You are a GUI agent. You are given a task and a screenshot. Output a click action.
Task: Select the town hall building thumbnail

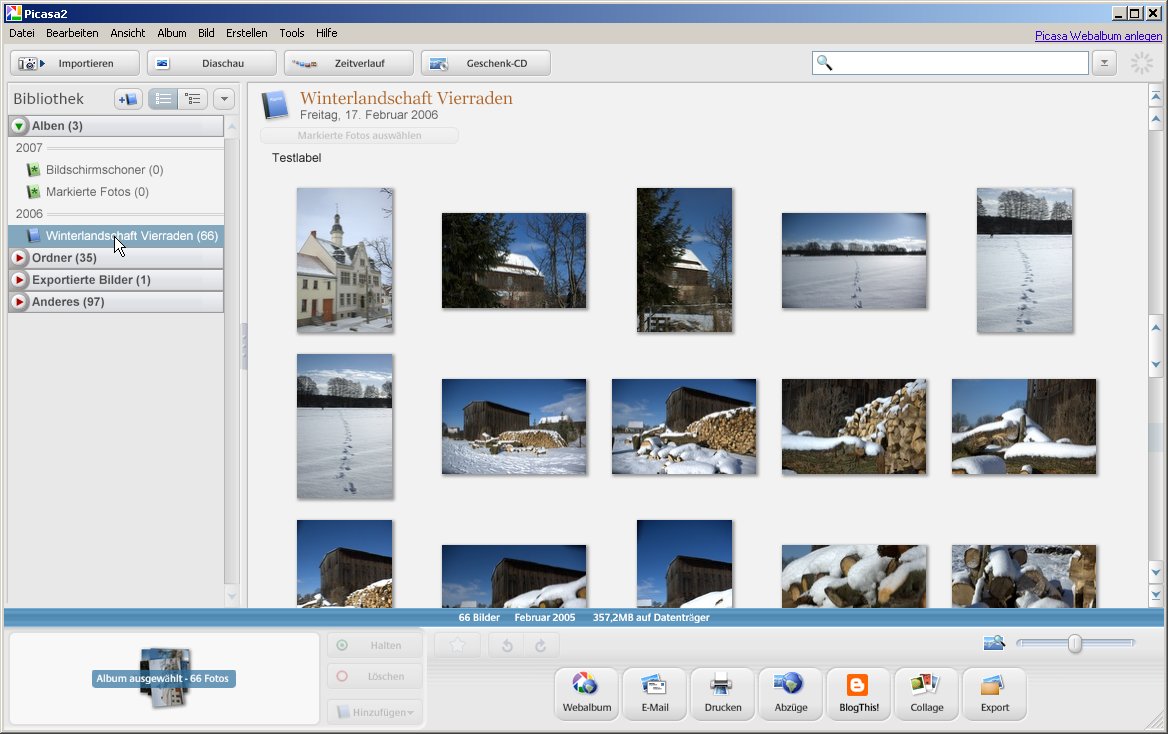pos(344,260)
